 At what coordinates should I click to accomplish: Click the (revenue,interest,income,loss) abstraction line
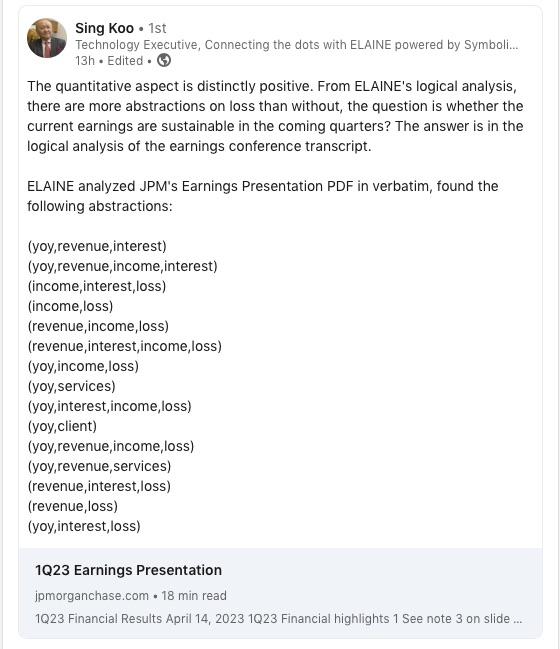click(x=125, y=346)
